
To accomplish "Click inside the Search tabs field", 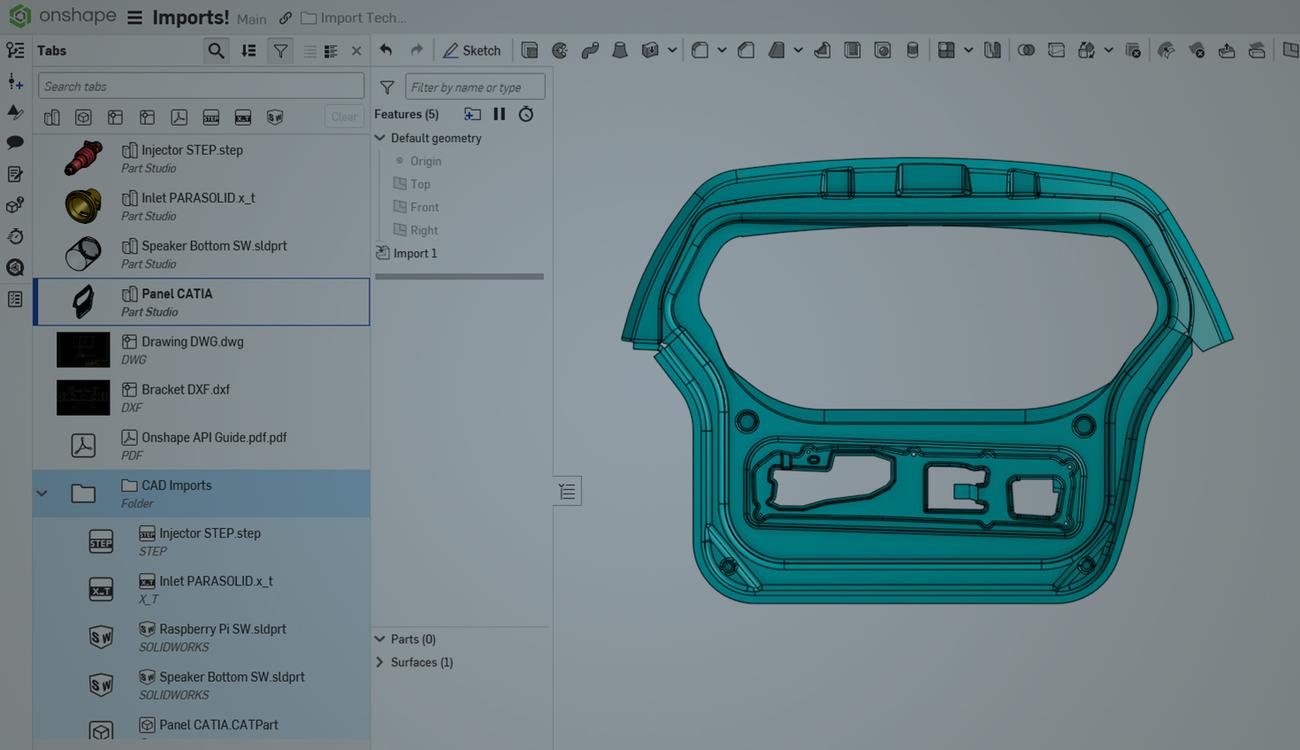I will [x=200, y=85].
